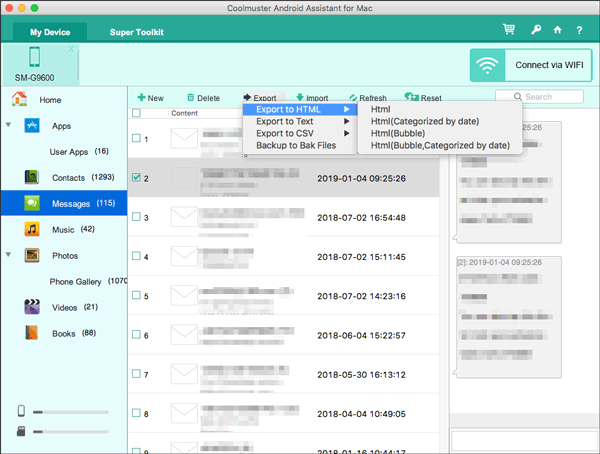The height and width of the screenshot is (454, 600).
Task: Click the Import toolbar button
Action: [x=312, y=98]
